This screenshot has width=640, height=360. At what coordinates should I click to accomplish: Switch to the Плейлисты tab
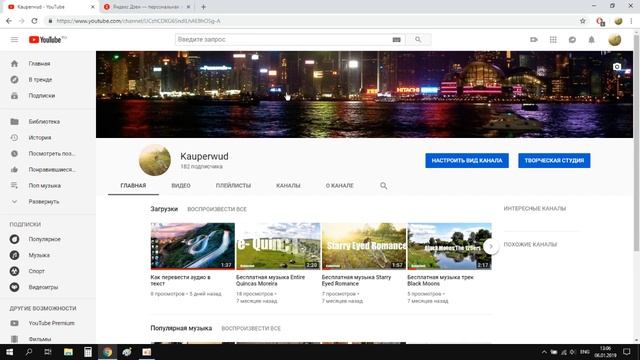point(233,186)
